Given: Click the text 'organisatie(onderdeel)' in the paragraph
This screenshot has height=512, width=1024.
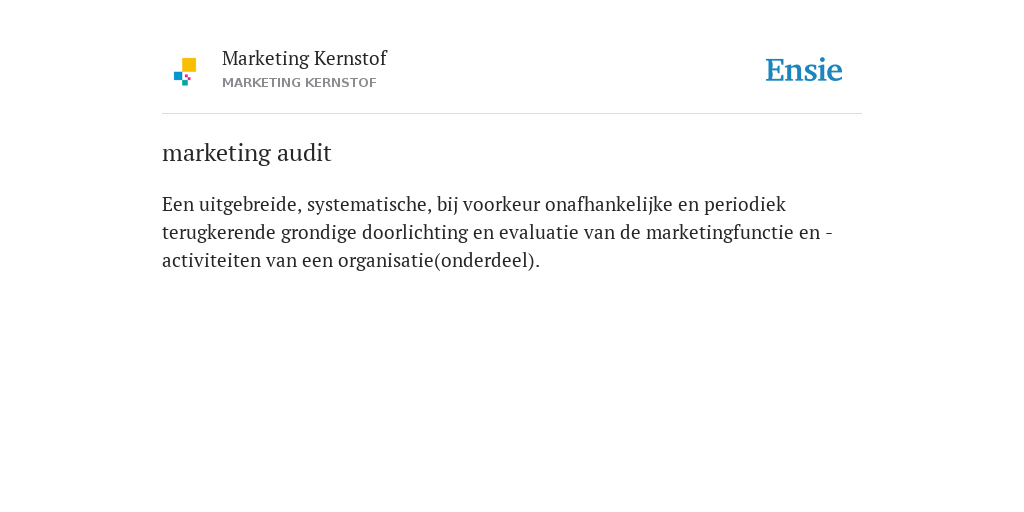Looking at the screenshot, I should coord(436,261).
